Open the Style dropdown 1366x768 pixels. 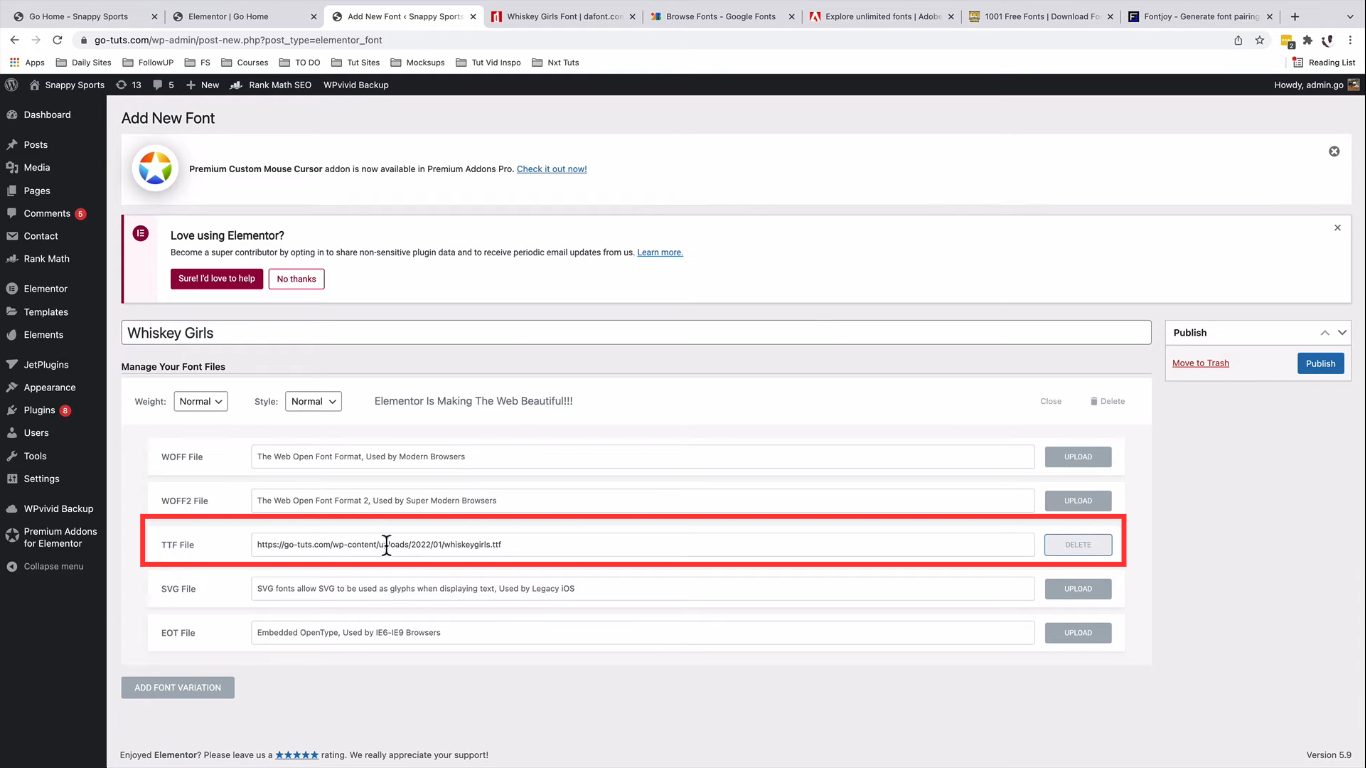313,401
